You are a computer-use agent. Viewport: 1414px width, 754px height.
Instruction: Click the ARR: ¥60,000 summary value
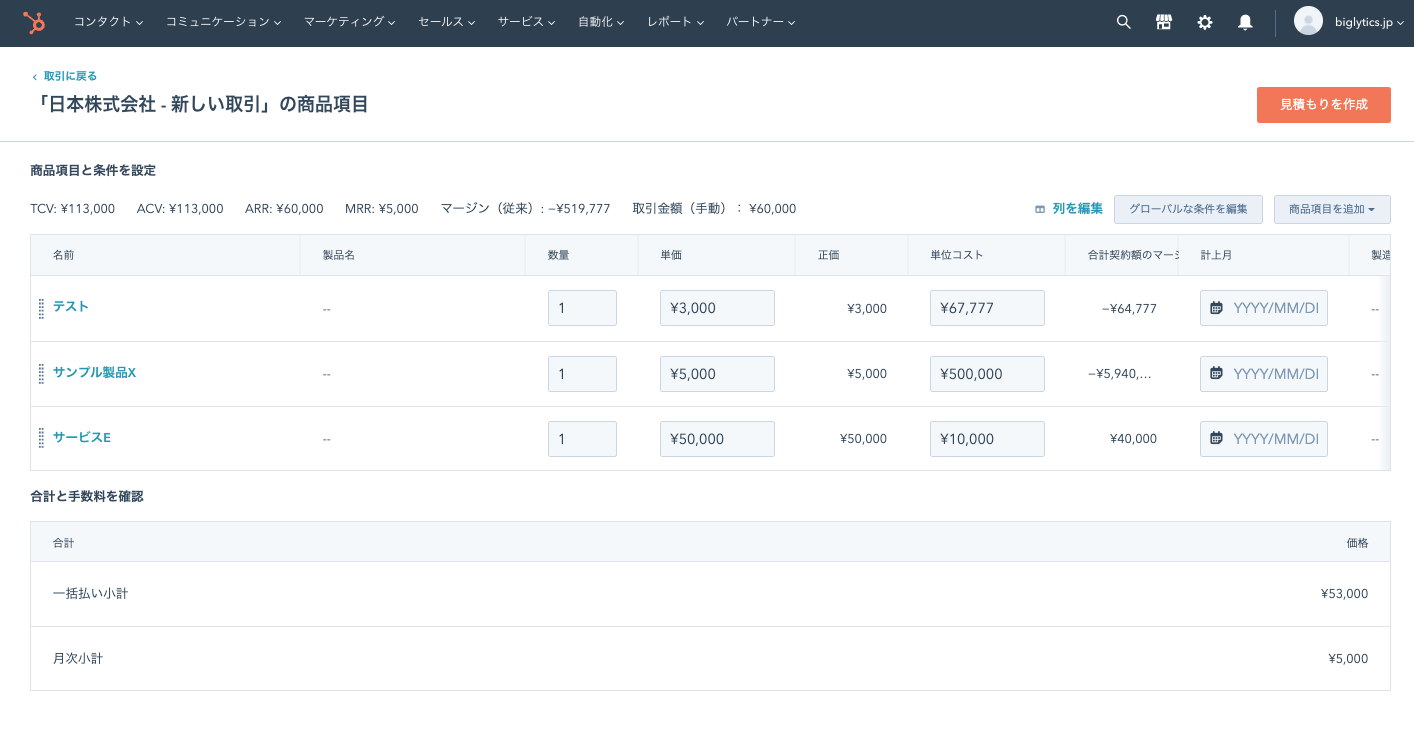tap(284, 209)
